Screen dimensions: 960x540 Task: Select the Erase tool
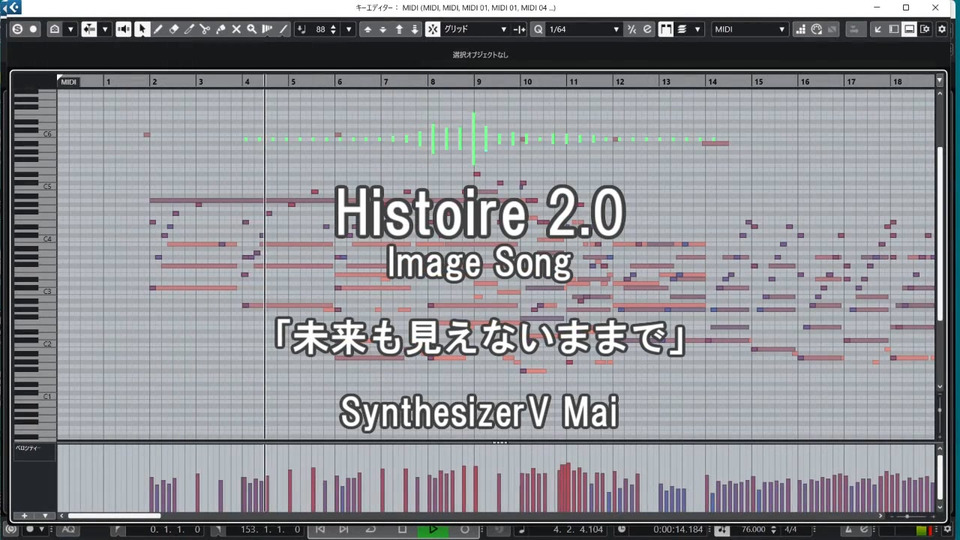click(174, 29)
